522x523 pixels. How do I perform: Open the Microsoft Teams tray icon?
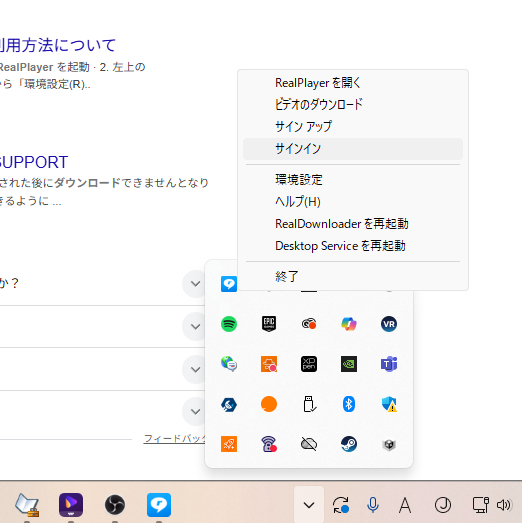tap(389, 364)
